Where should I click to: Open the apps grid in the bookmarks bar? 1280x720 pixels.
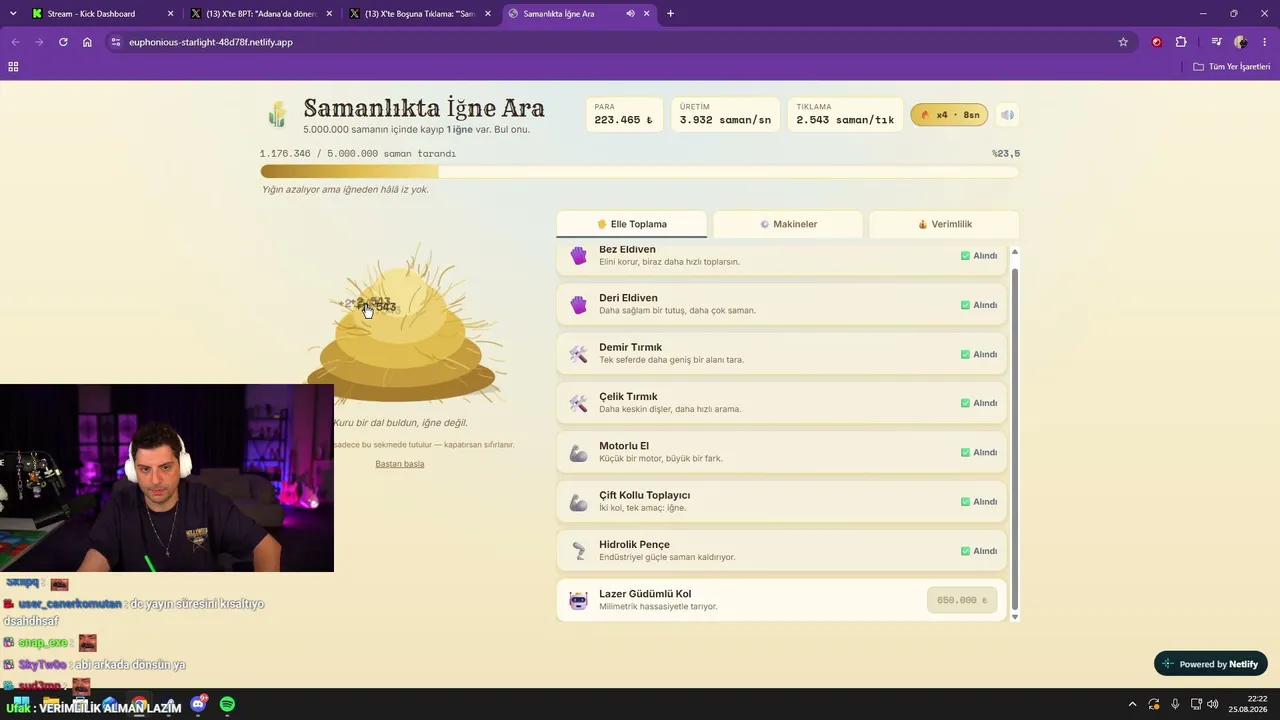(13, 67)
